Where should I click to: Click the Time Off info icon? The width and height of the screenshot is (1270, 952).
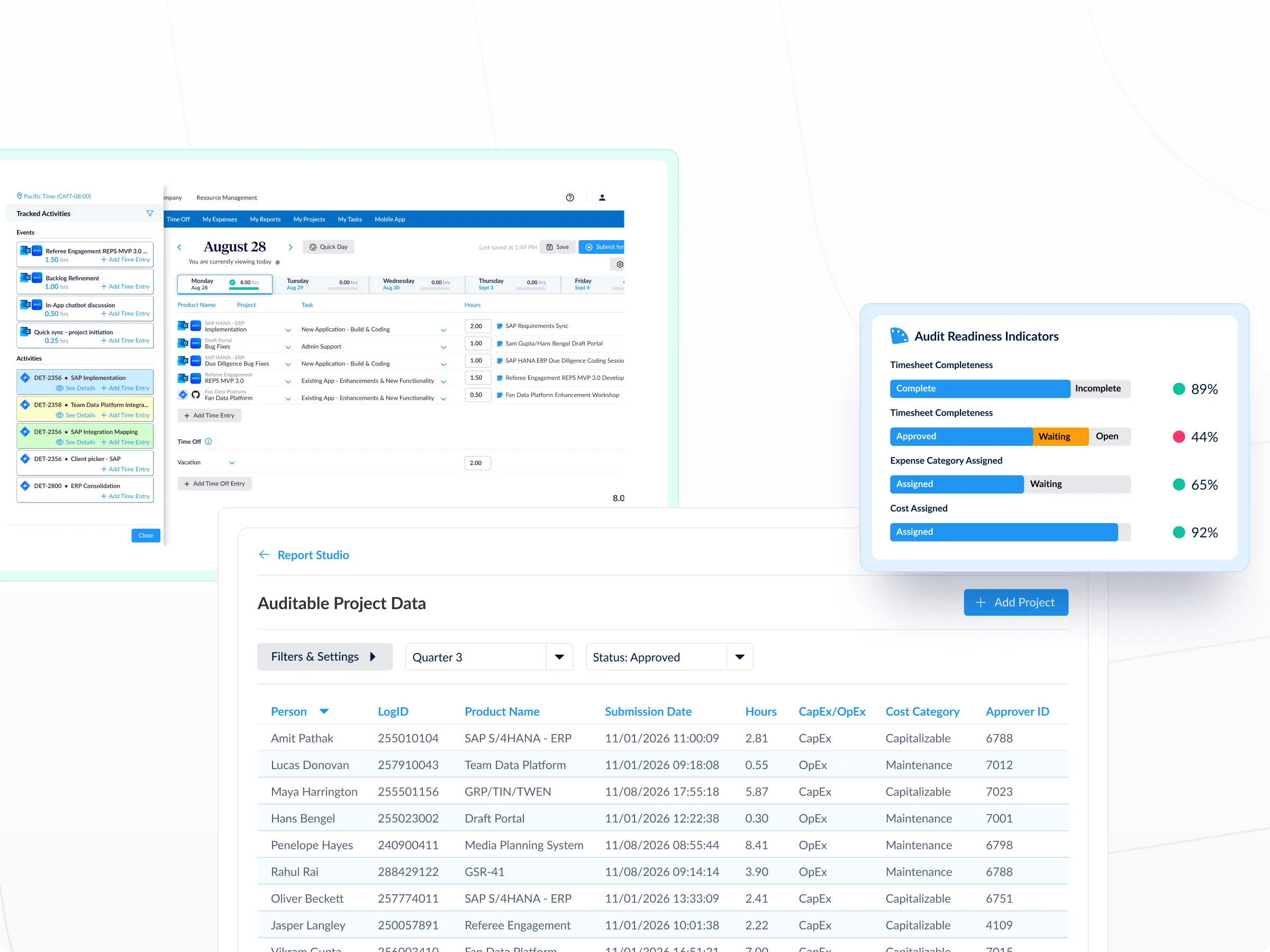coord(208,442)
